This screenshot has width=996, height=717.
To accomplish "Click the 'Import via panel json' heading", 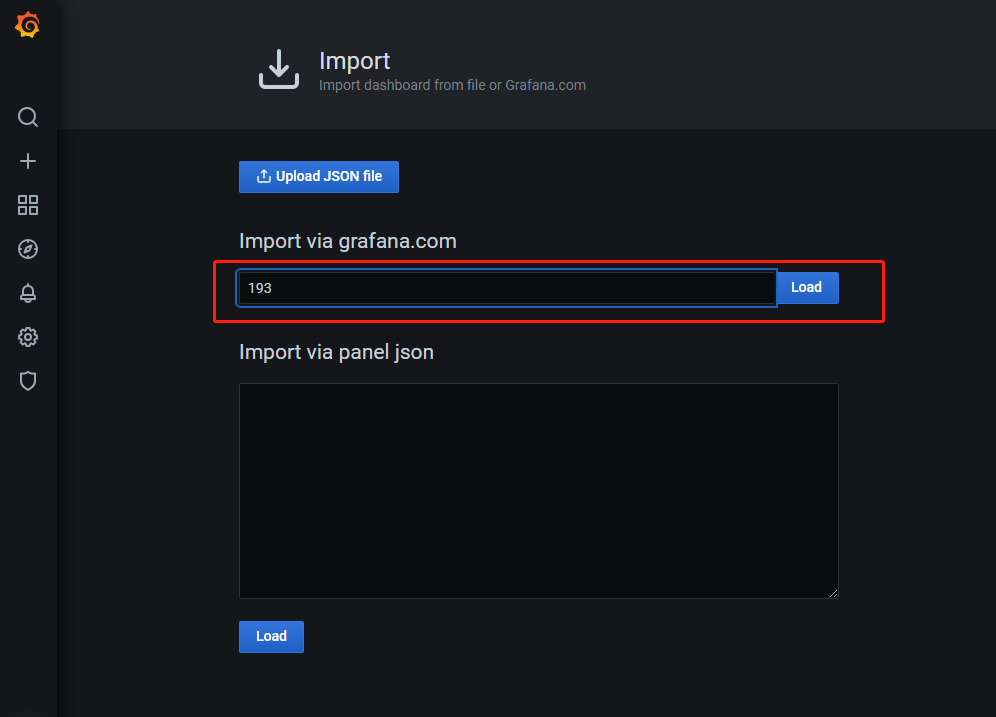I will tap(336, 352).
